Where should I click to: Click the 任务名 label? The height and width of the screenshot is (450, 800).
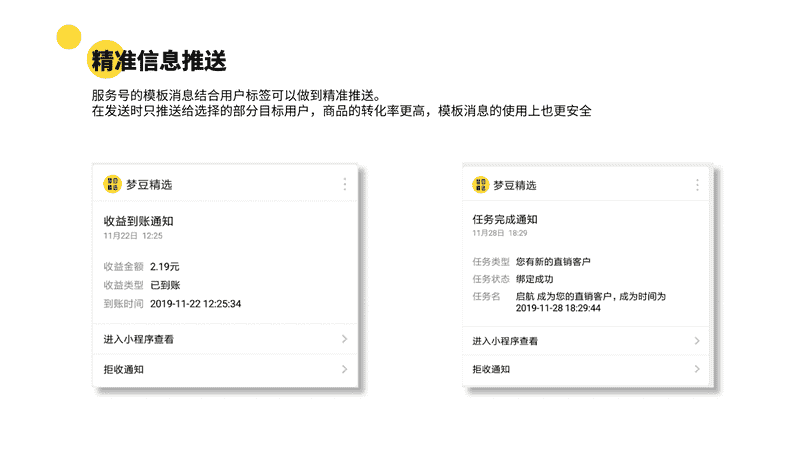[486, 296]
